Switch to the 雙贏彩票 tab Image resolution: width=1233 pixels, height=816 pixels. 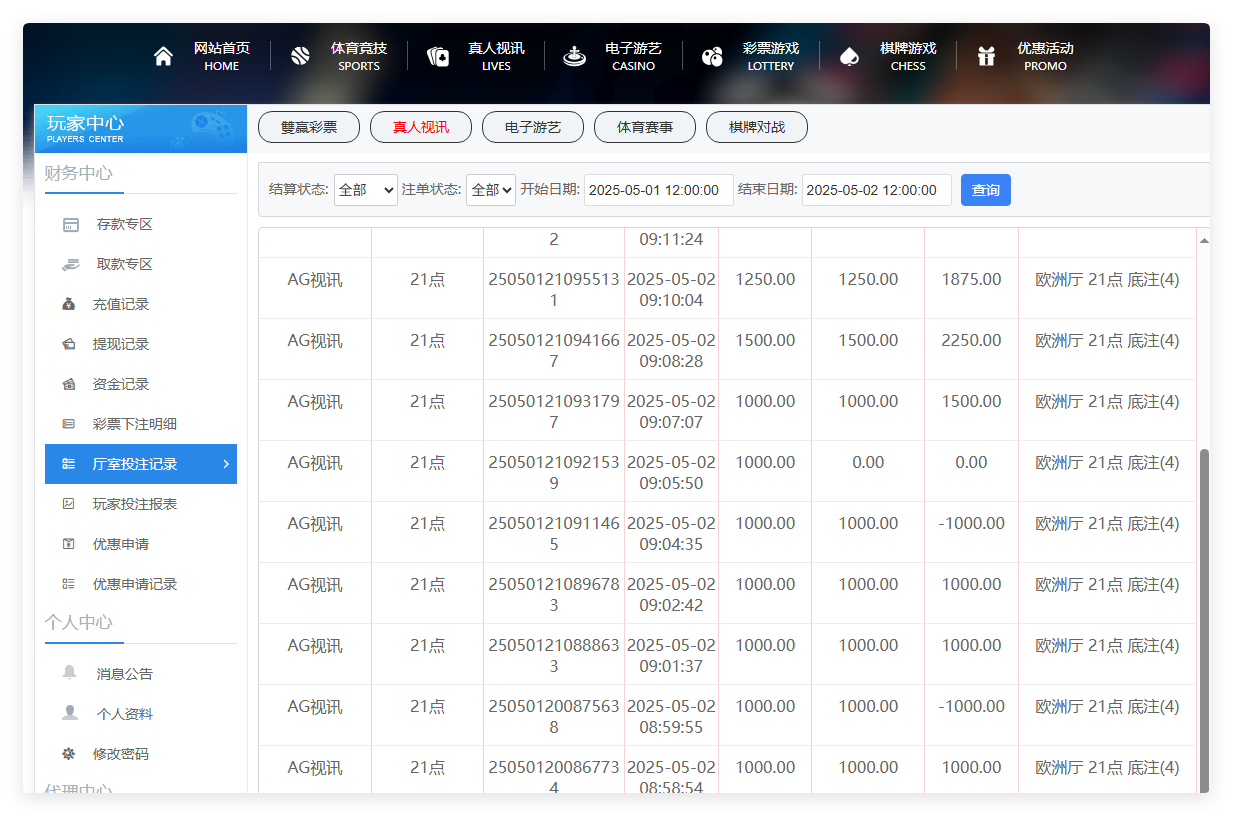click(309, 128)
